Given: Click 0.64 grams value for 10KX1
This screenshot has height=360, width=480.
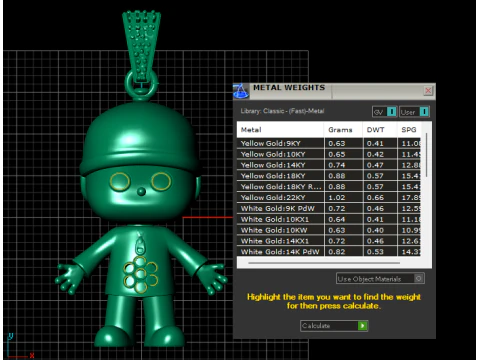Looking at the screenshot, I should [337, 219].
